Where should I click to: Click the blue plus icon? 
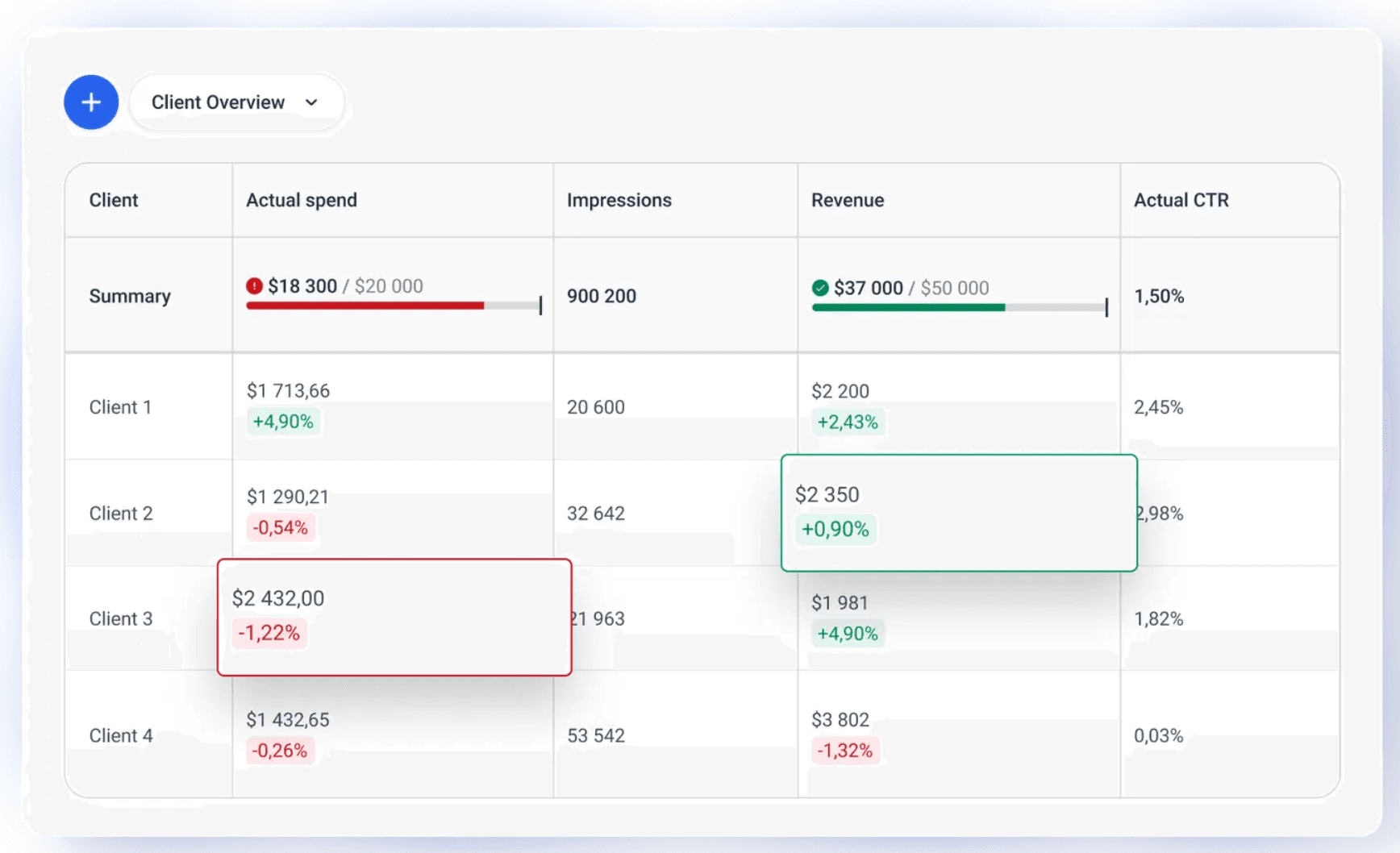pyautogui.click(x=90, y=102)
